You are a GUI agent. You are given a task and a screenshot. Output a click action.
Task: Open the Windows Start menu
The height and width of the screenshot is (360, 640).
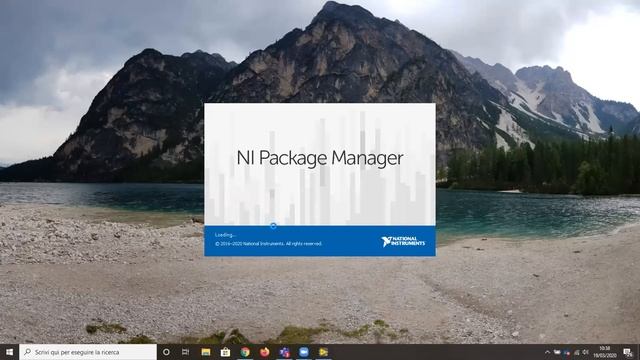point(9,352)
